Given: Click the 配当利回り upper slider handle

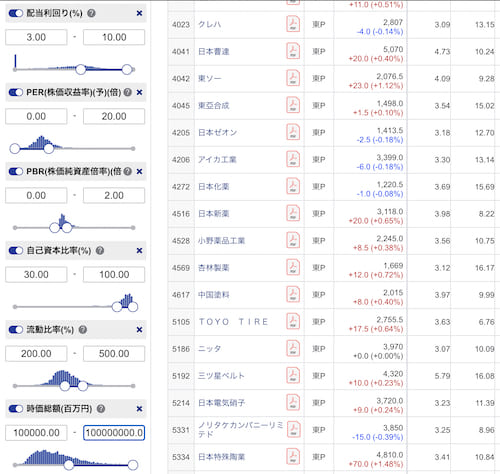Looking at the screenshot, I should tap(127, 69).
